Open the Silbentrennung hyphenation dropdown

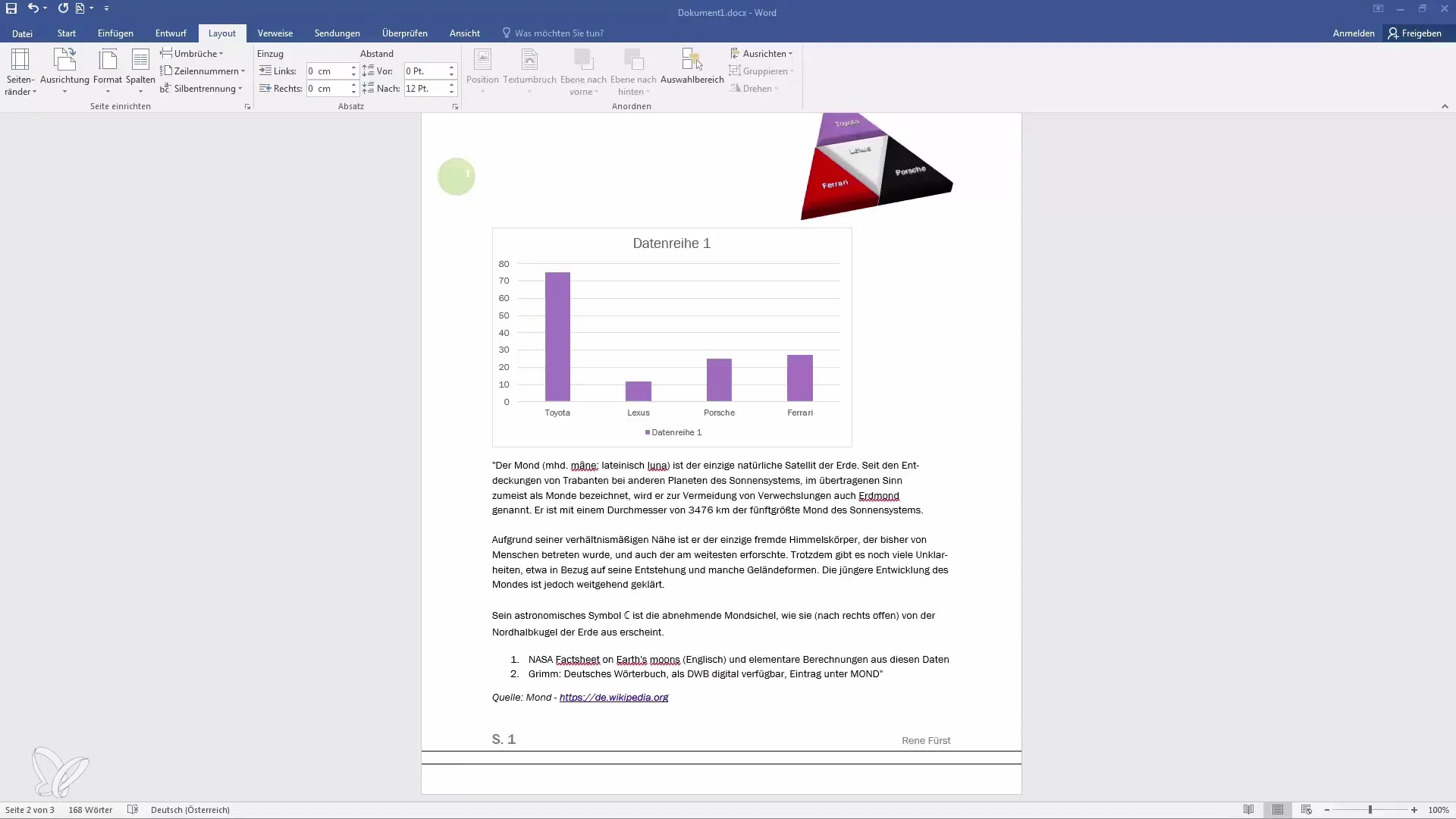(201, 88)
